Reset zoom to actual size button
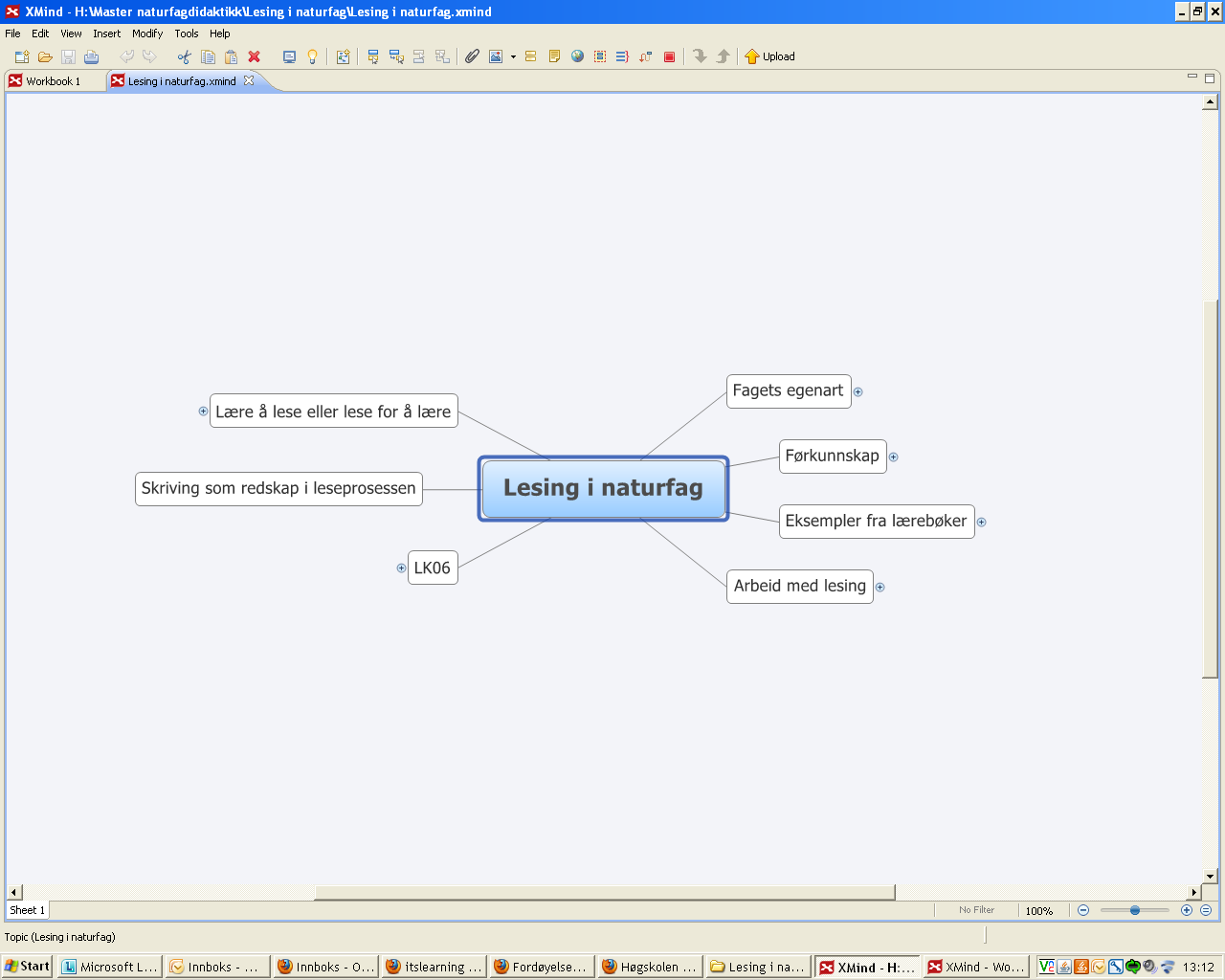The image size is (1225, 980). (1206, 910)
